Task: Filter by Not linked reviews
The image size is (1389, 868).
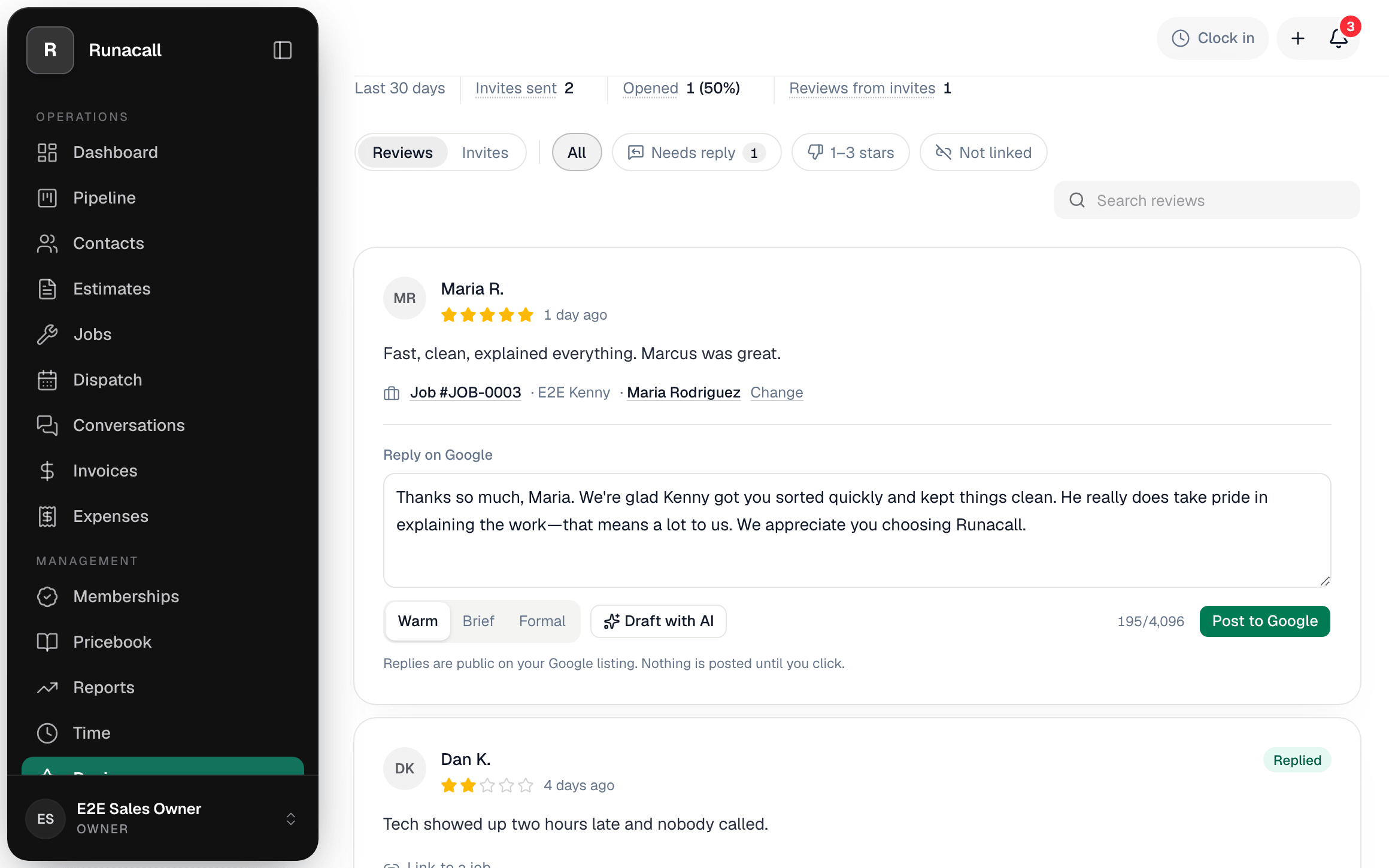Action: pyautogui.click(x=984, y=153)
